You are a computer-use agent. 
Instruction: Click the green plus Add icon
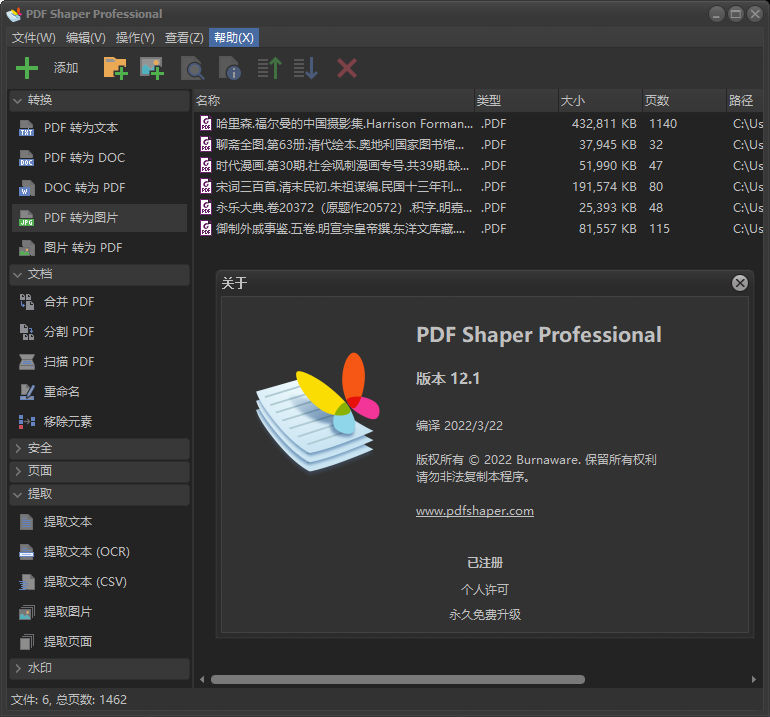click(27, 68)
